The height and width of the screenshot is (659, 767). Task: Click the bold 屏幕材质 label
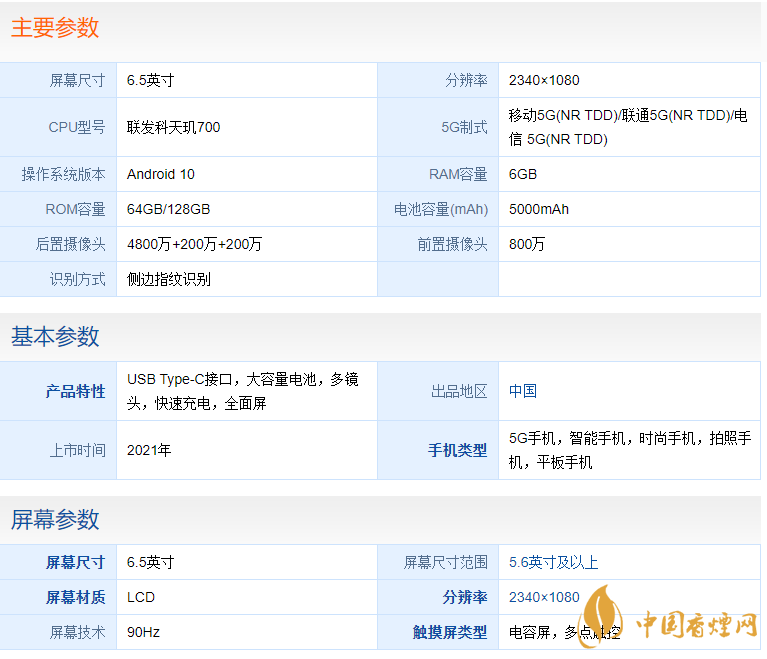coord(75,597)
